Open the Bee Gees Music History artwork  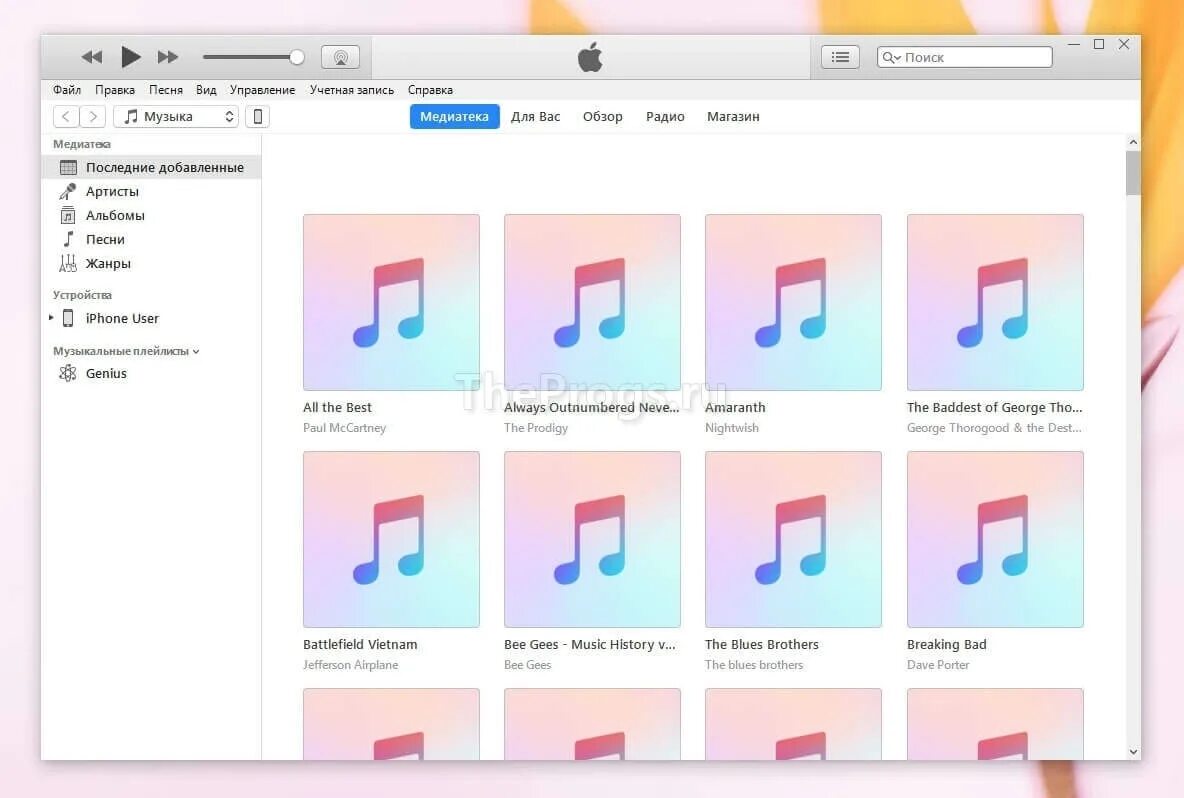point(592,539)
